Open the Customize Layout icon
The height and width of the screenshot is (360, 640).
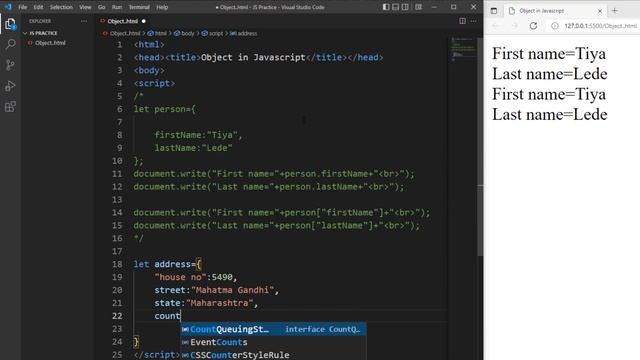[418, 7]
